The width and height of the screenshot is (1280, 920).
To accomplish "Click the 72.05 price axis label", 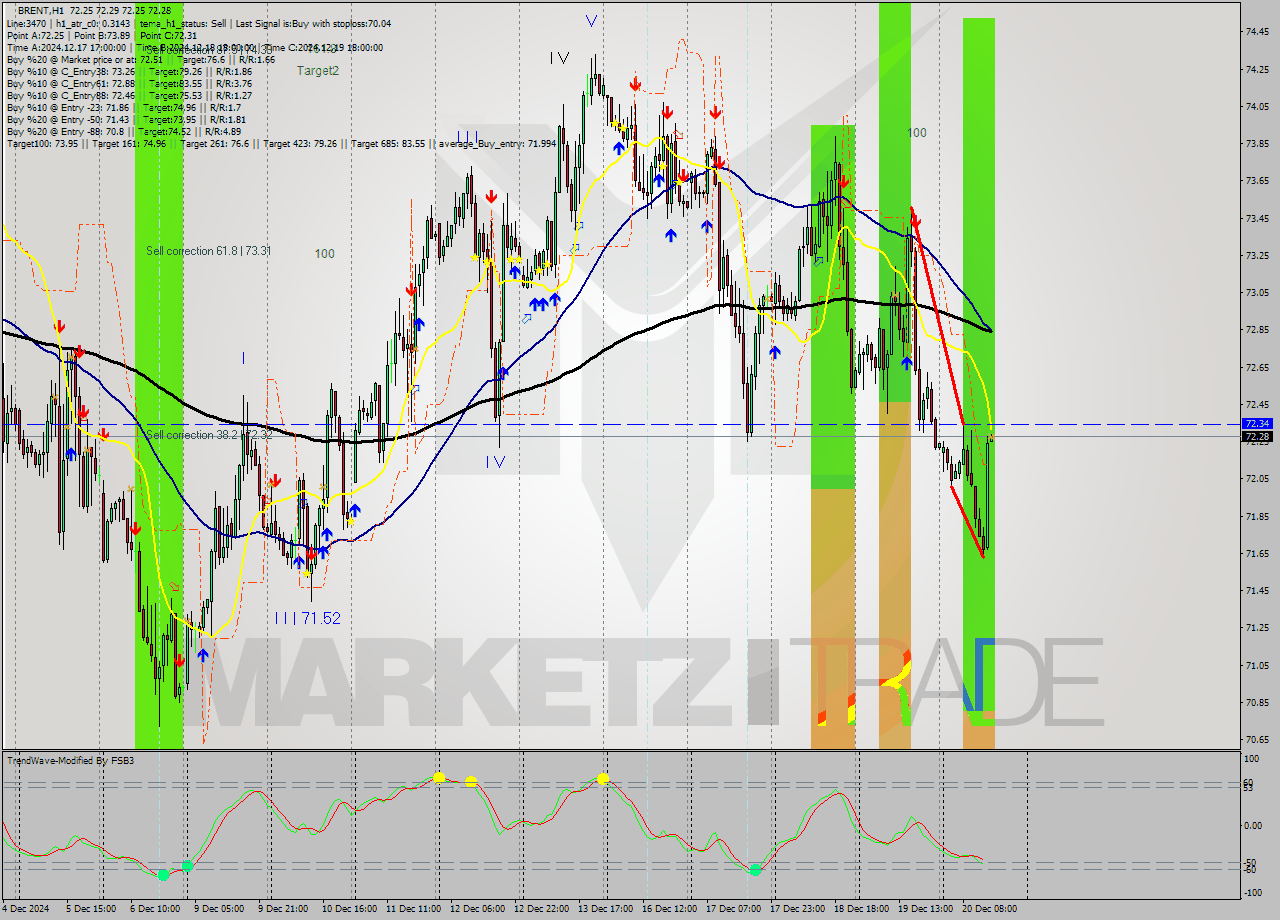I will pyautogui.click(x=1258, y=479).
